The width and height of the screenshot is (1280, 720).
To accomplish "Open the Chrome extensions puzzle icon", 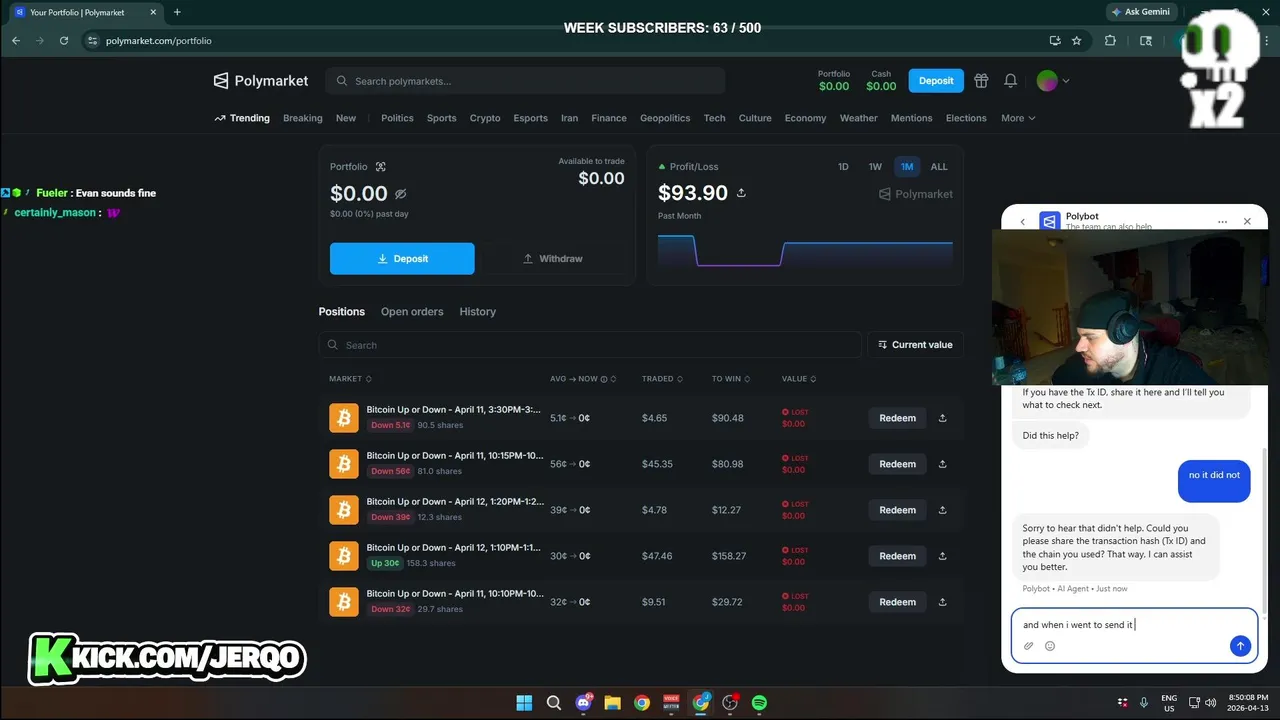I will point(1110,41).
